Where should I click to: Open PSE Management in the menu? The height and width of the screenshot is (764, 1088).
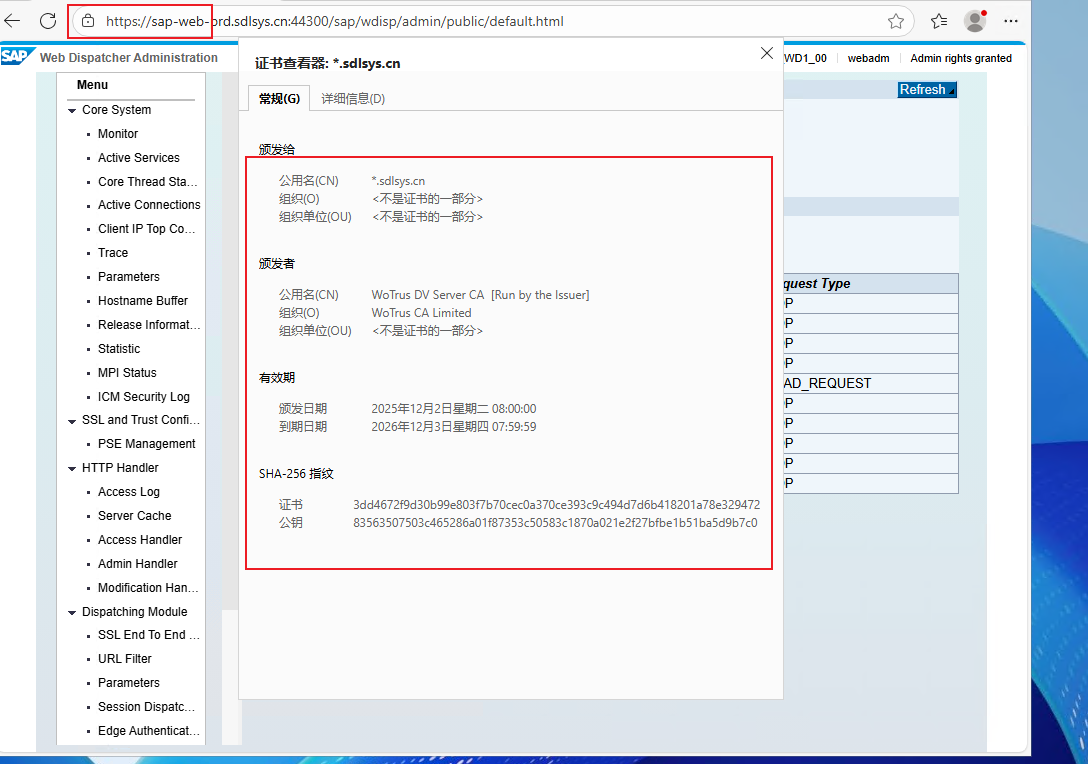click(x=146, y=444)
